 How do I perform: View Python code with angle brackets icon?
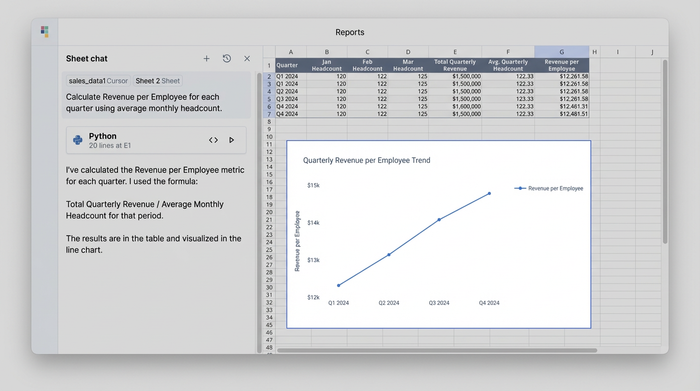pos(213,140)
